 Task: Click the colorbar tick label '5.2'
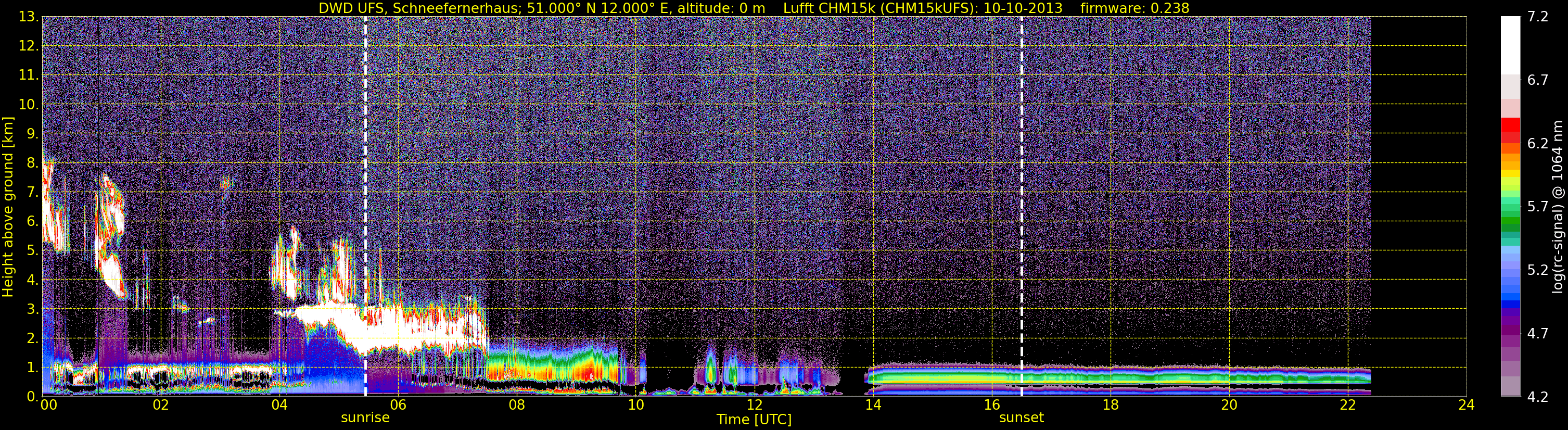click(1538, 270)
